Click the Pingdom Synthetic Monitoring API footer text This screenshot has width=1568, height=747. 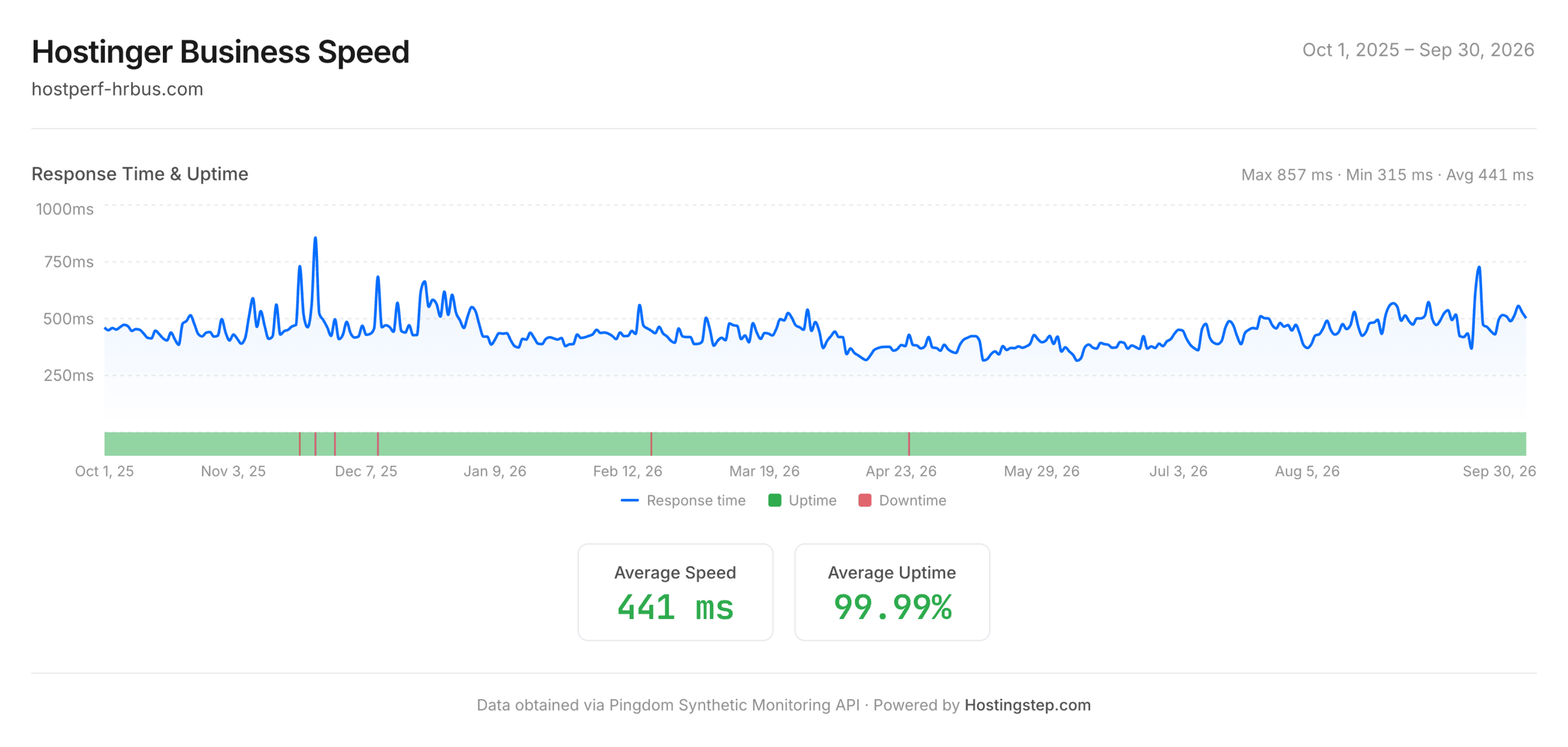click(x=734, y=705)
